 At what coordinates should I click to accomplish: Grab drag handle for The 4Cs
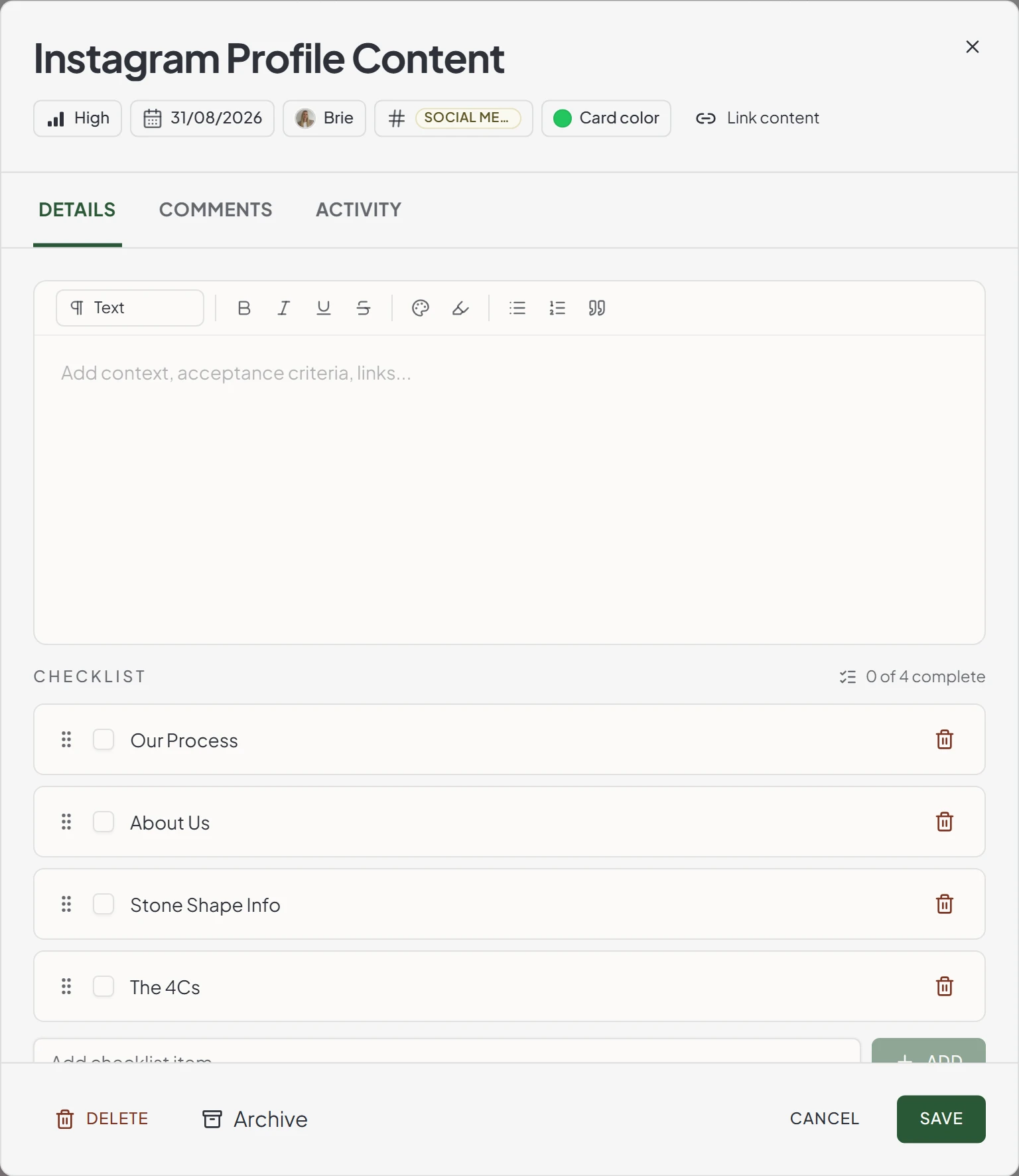coord(66,986)
